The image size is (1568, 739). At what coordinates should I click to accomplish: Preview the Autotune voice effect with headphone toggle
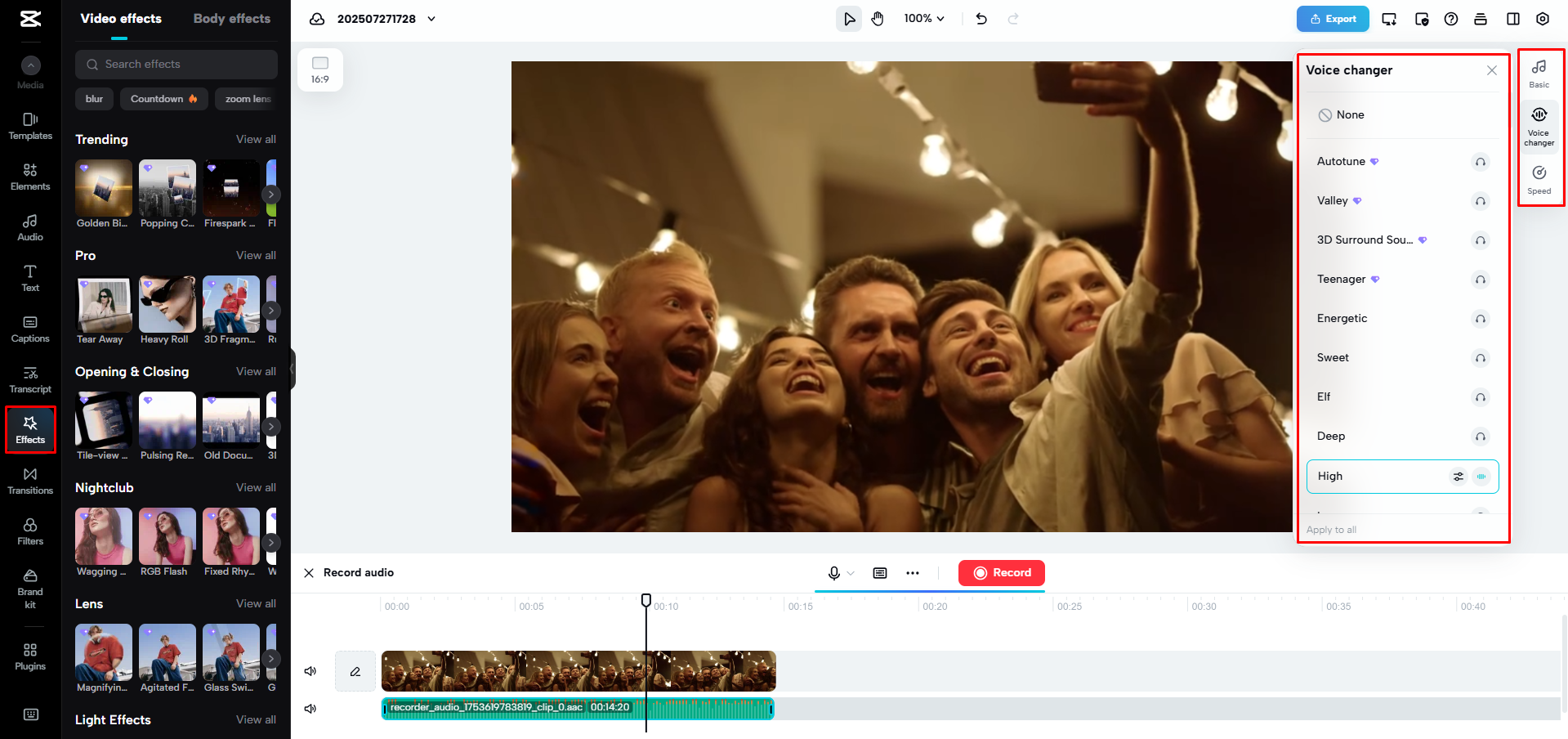click(1481, 162)
